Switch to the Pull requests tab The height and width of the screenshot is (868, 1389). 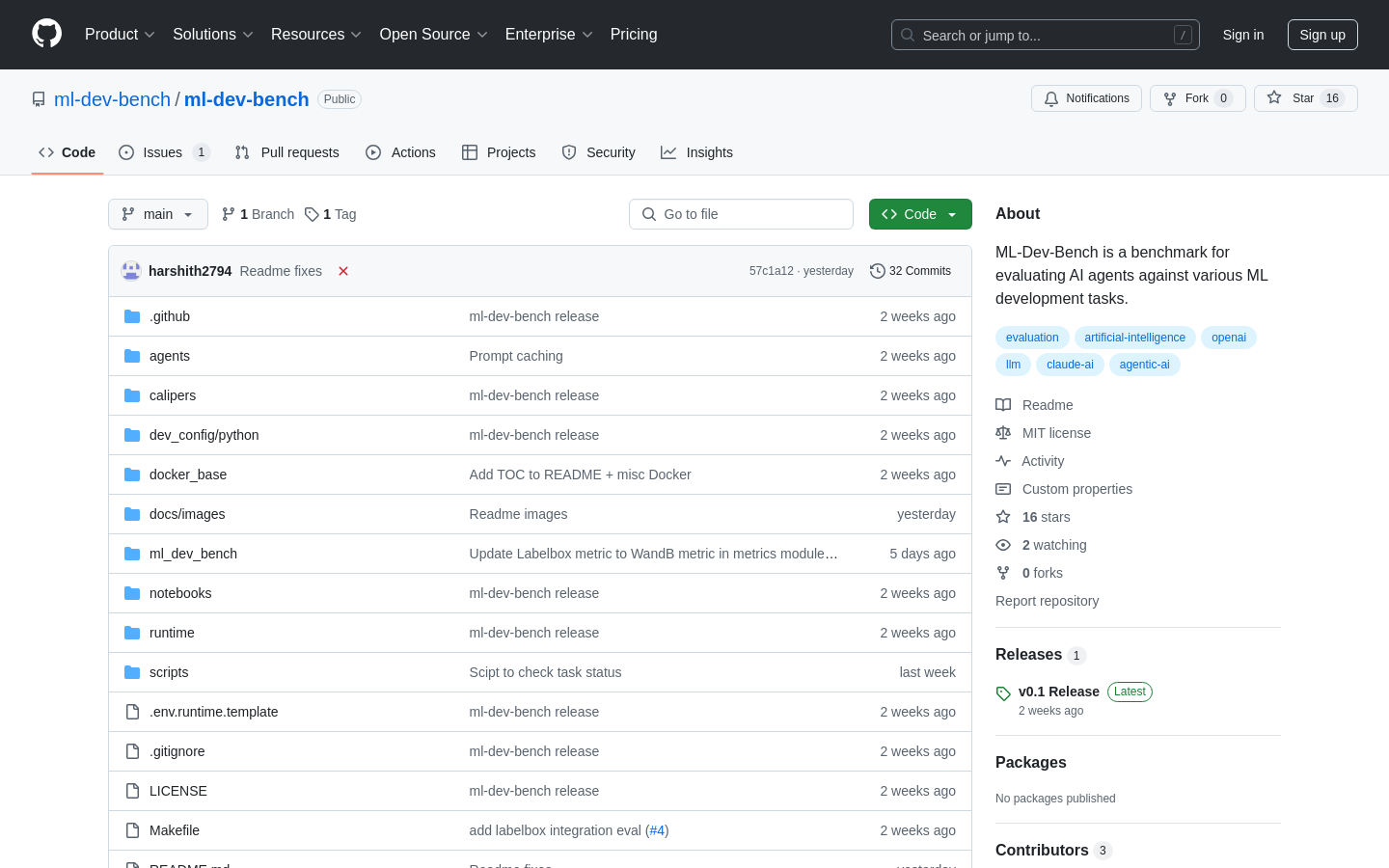pos(287,152)
